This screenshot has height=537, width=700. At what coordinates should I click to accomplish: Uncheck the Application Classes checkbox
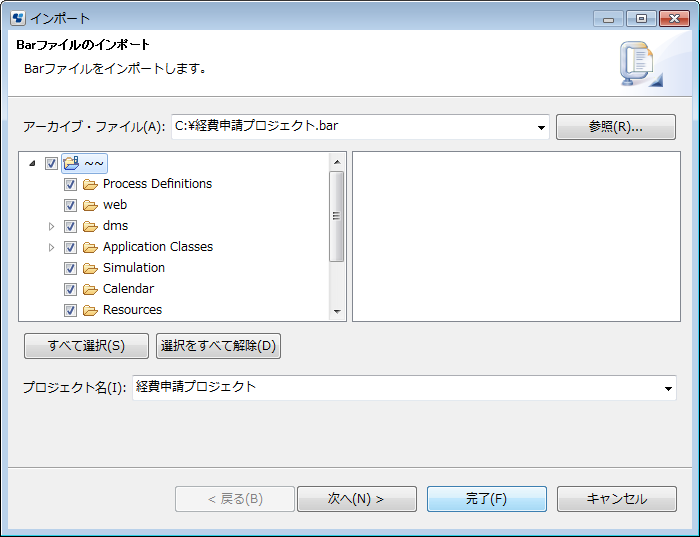pos(70,247)
